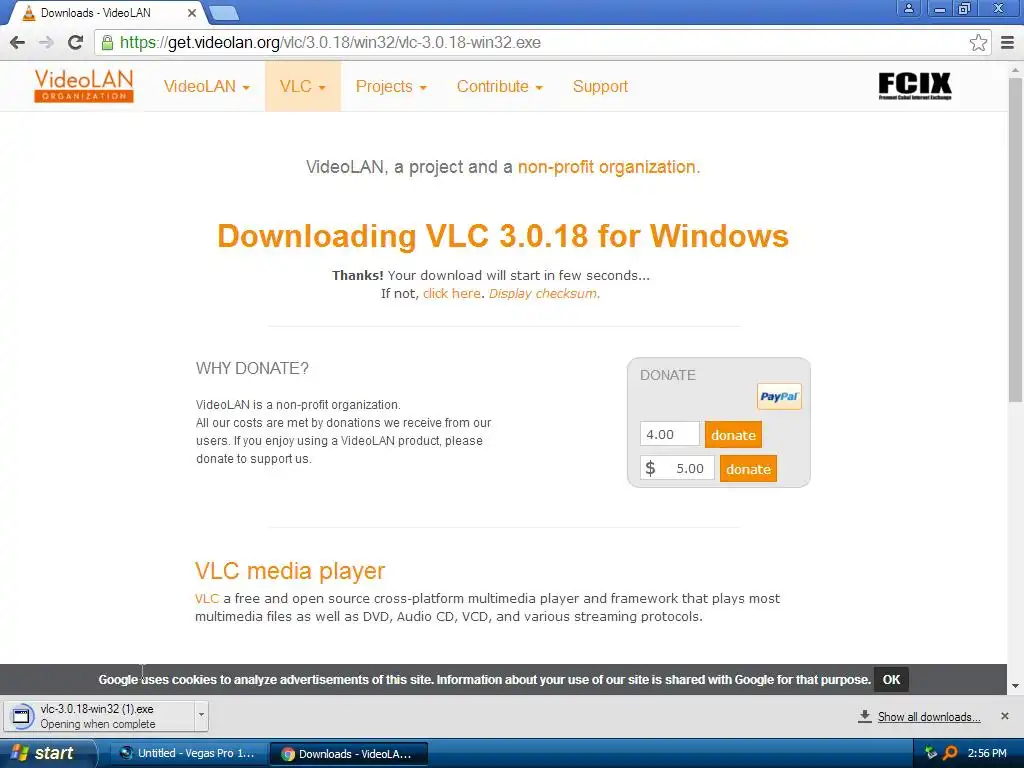Click donate button next to $ 5.00 field

[x=748, y=469]
